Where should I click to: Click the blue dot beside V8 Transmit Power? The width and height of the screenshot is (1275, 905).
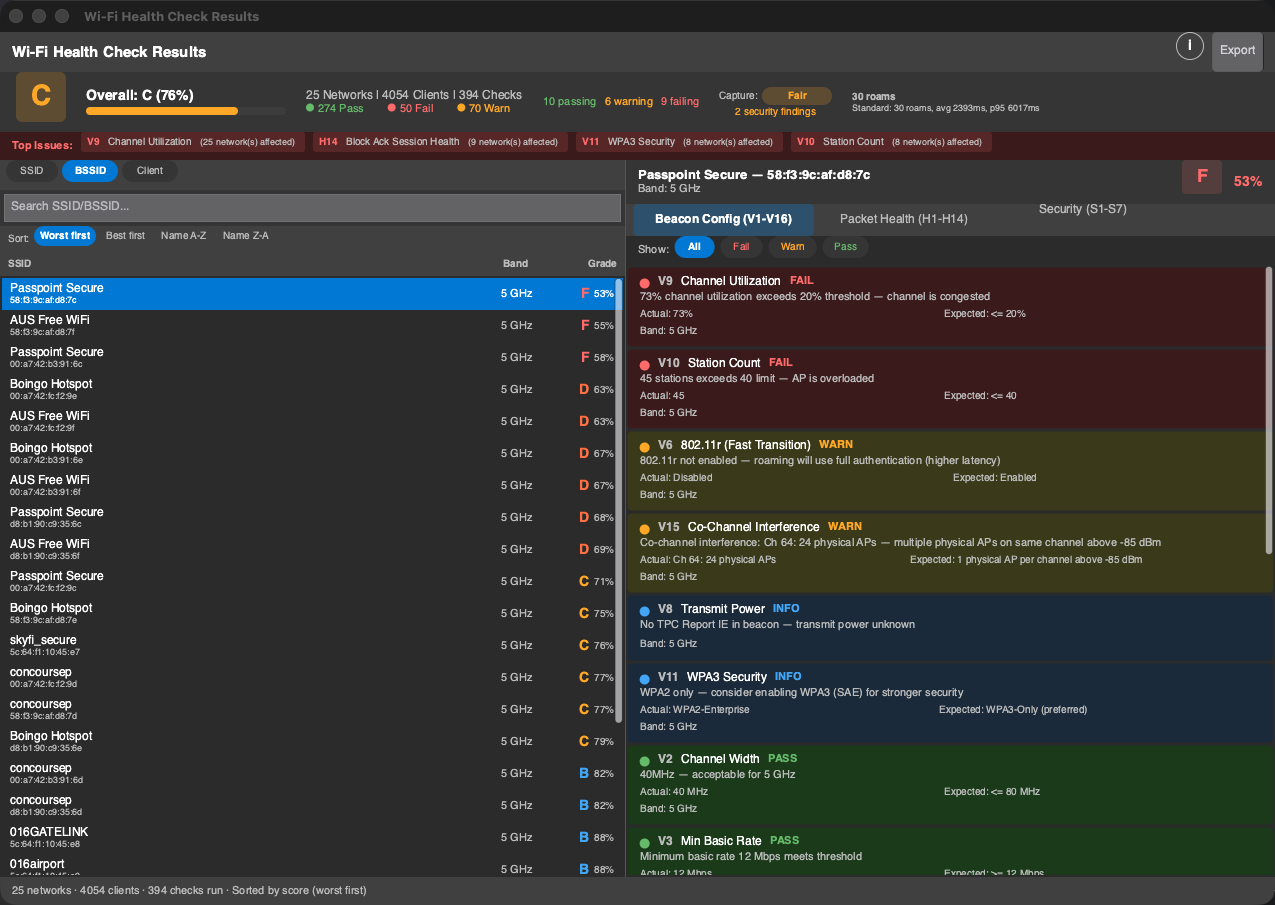click(645, 610)
